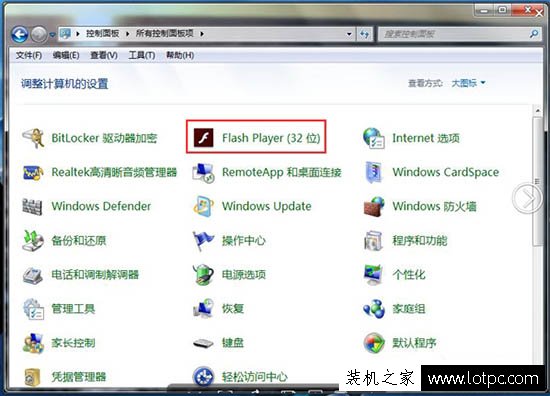
Task: Expand arrow after 所有控制面板项 breadcrumb
Action: tap(202, 34)
